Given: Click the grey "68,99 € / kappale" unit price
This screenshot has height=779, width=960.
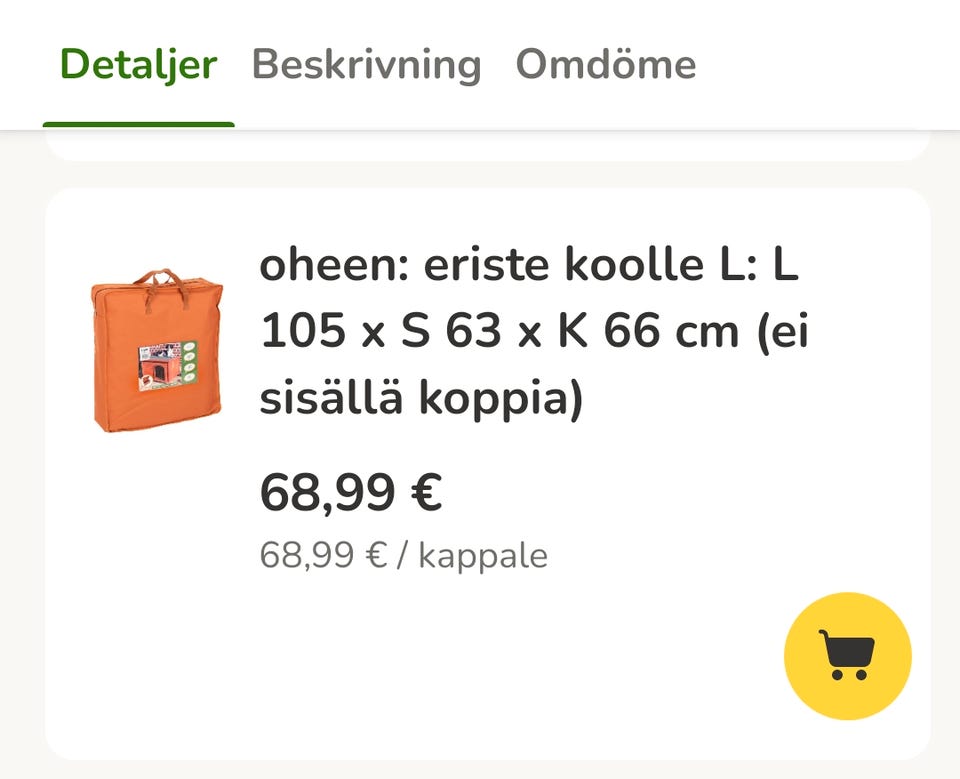Looking at the screenshot, I should (403, 555).
